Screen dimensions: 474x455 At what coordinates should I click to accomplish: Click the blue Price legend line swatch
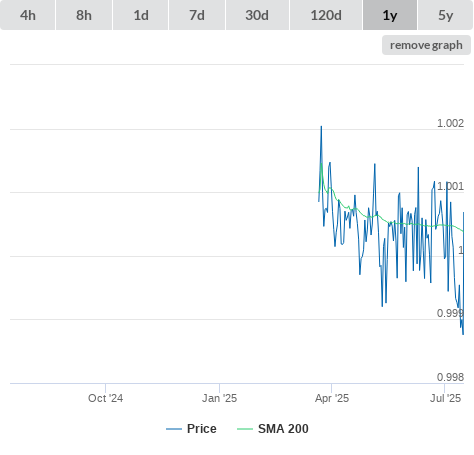point(174,429)
